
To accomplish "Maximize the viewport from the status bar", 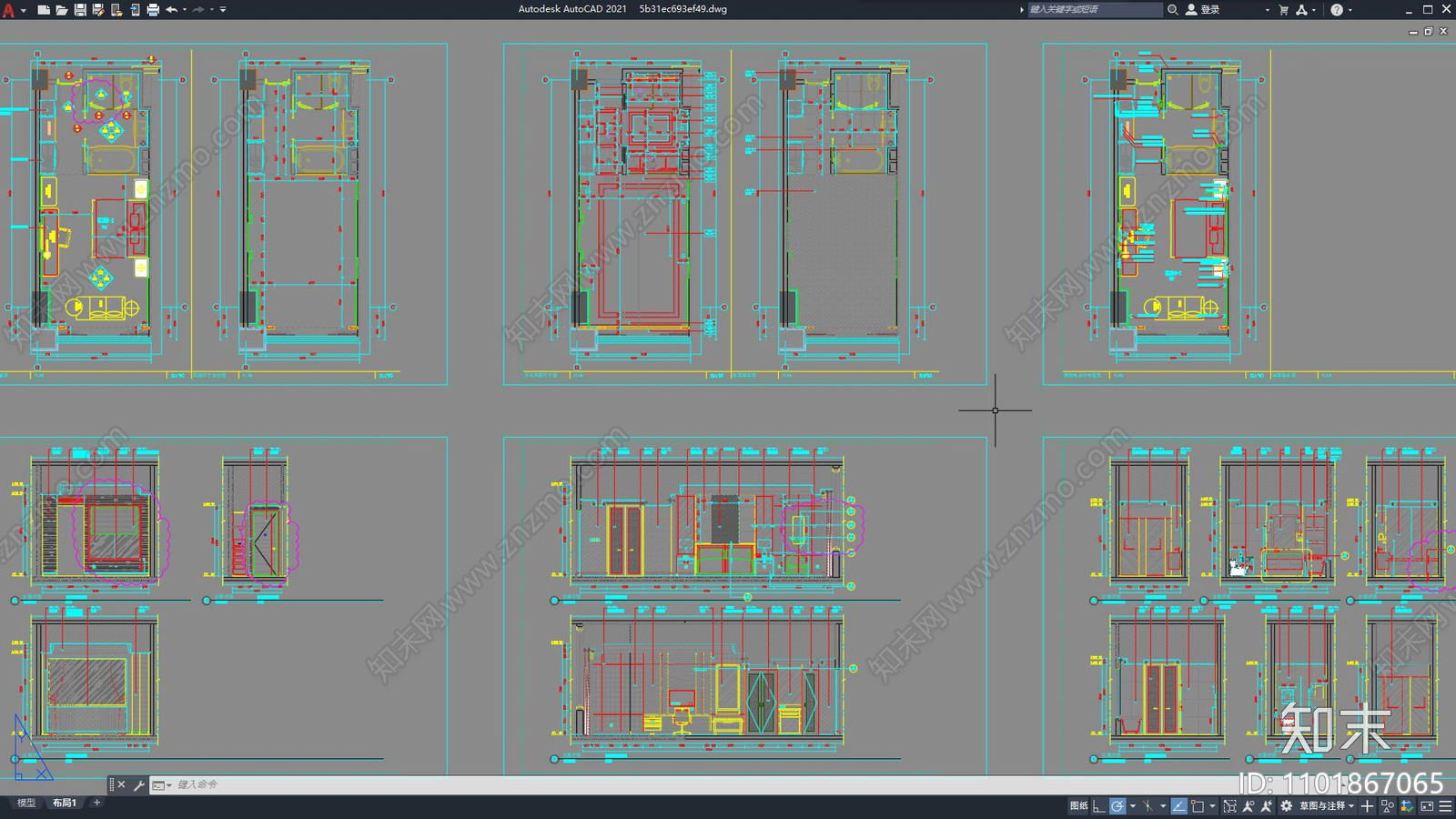I will (x=1230, y=805).
